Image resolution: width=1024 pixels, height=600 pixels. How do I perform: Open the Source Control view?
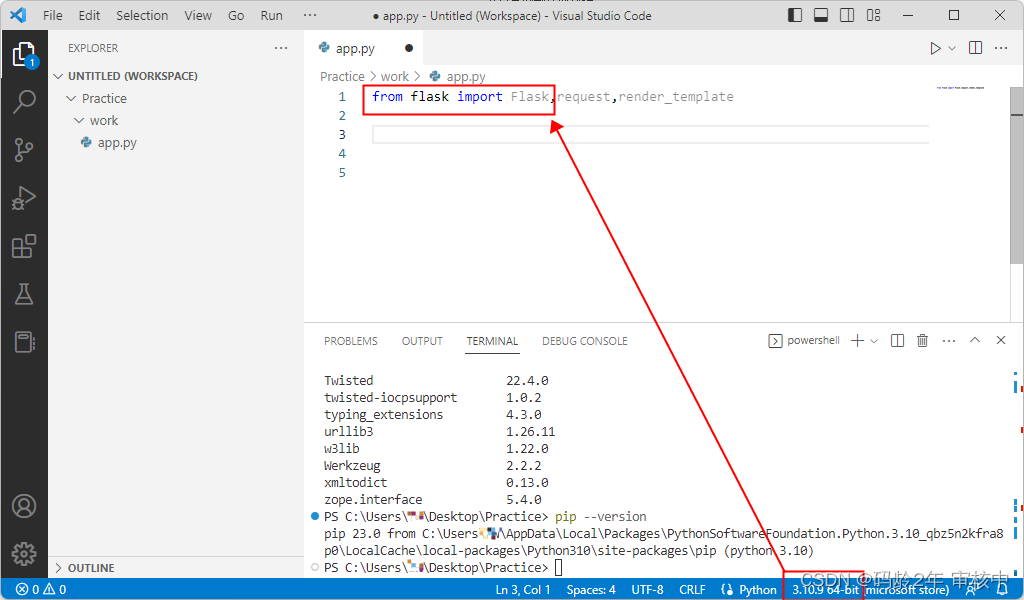24,150
